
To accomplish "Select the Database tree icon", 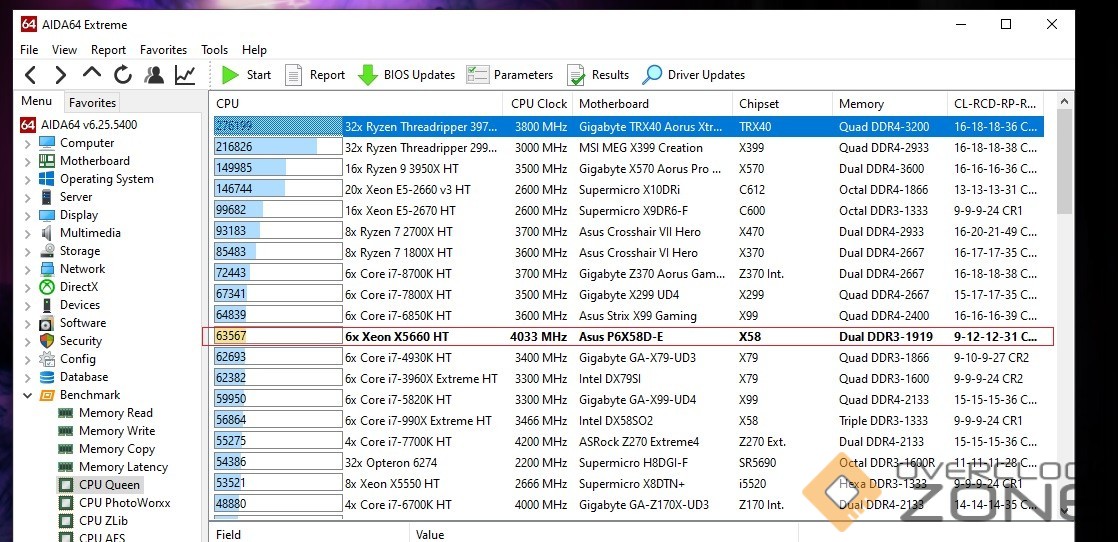I will 47,377.
